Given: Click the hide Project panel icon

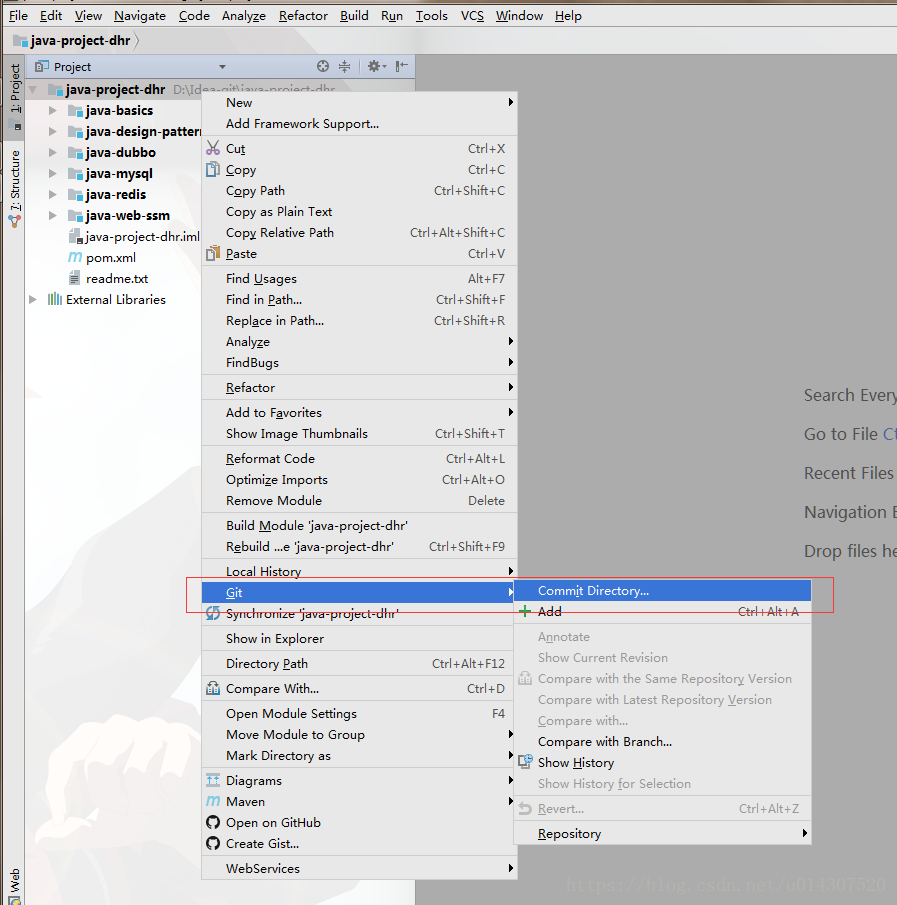Looking at the screenshot, I should click(402, 66).
